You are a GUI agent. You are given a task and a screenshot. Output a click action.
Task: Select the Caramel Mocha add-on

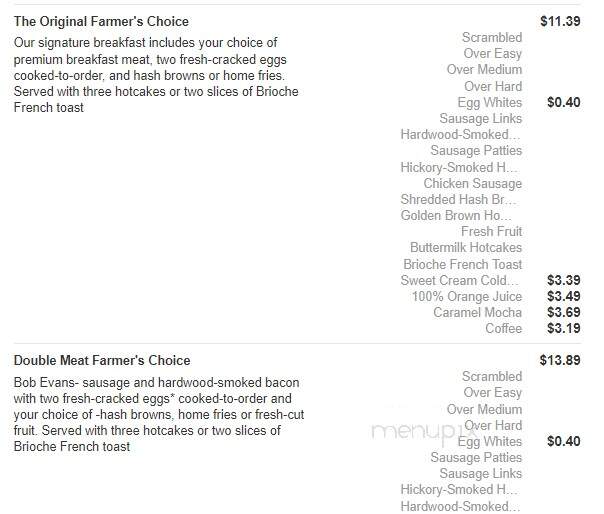(x=478, y=312)
